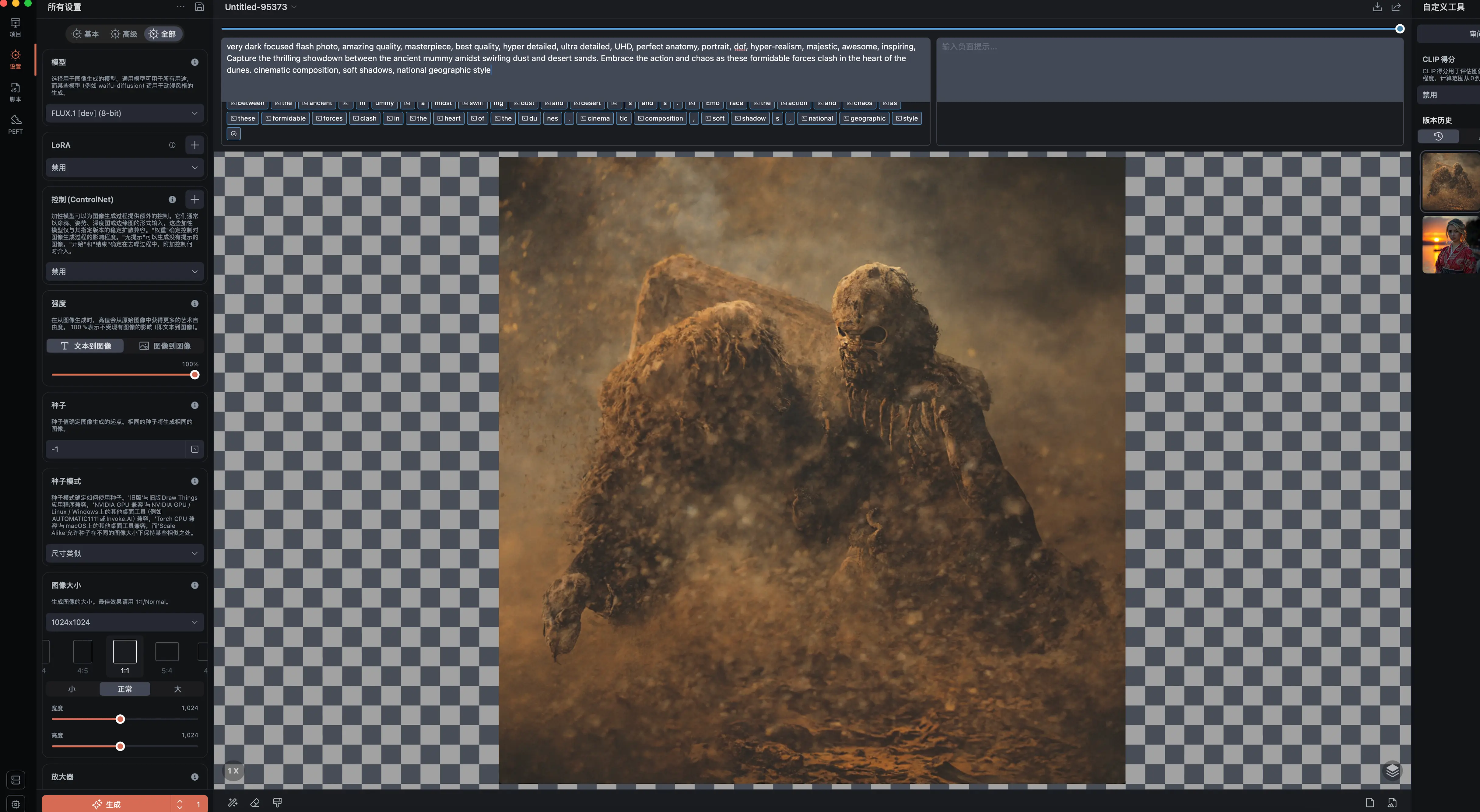Select the paint roller tool below the canvas

coord(278,803)
